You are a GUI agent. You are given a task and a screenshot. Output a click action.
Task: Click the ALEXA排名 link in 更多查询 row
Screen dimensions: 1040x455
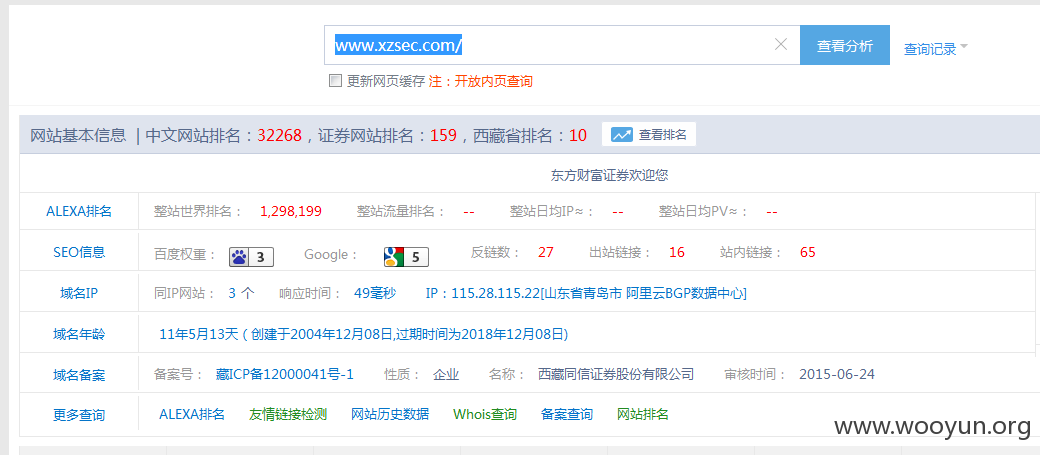[192, 415]
